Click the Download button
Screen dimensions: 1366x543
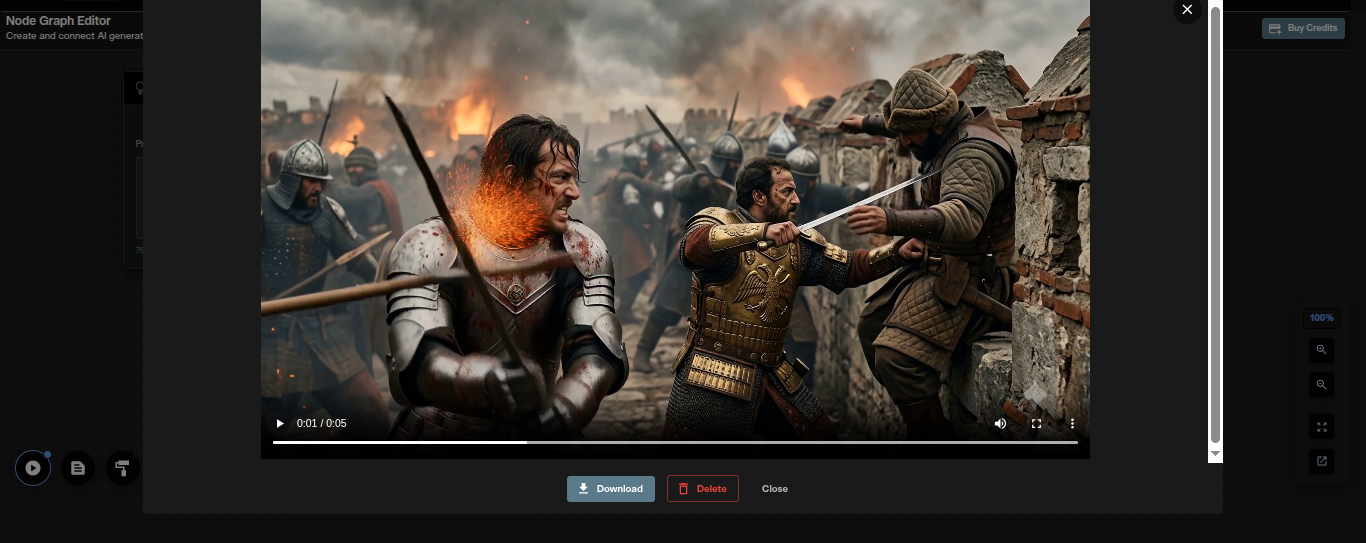[611, 488]
